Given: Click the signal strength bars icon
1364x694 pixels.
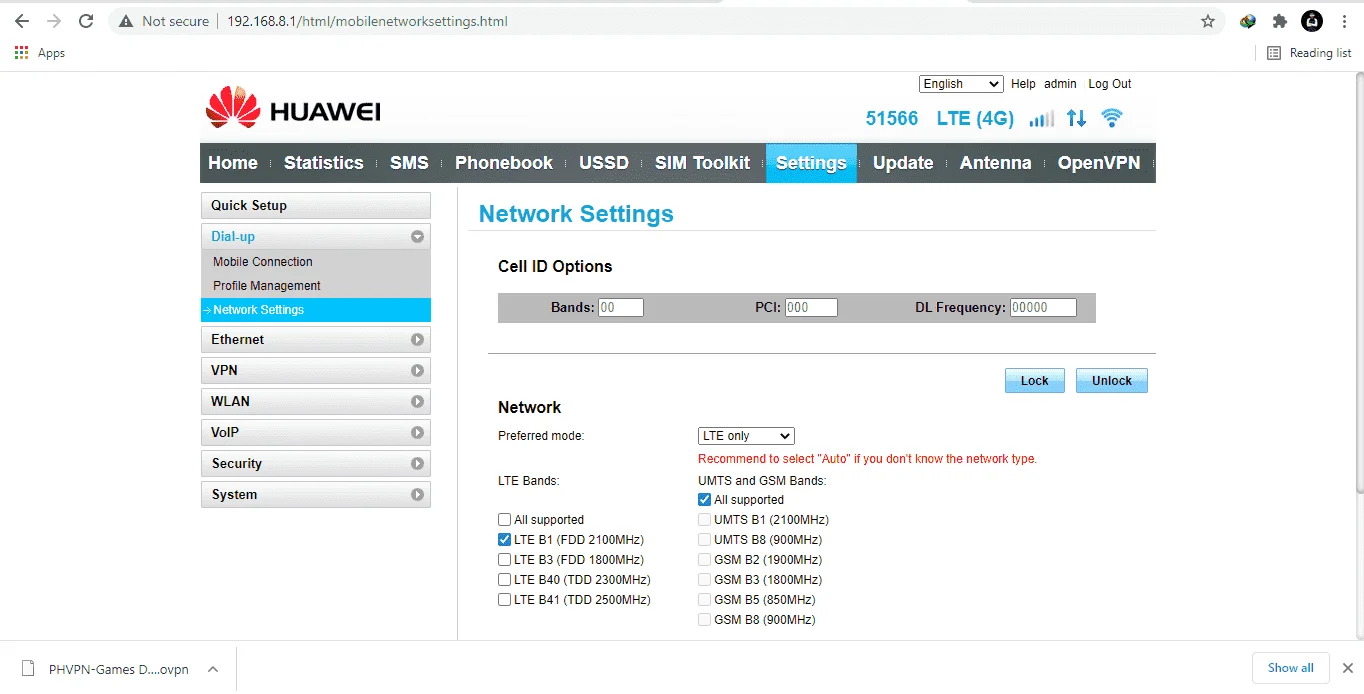Looking at the screenshot, I should click(x=1042, y=119).
